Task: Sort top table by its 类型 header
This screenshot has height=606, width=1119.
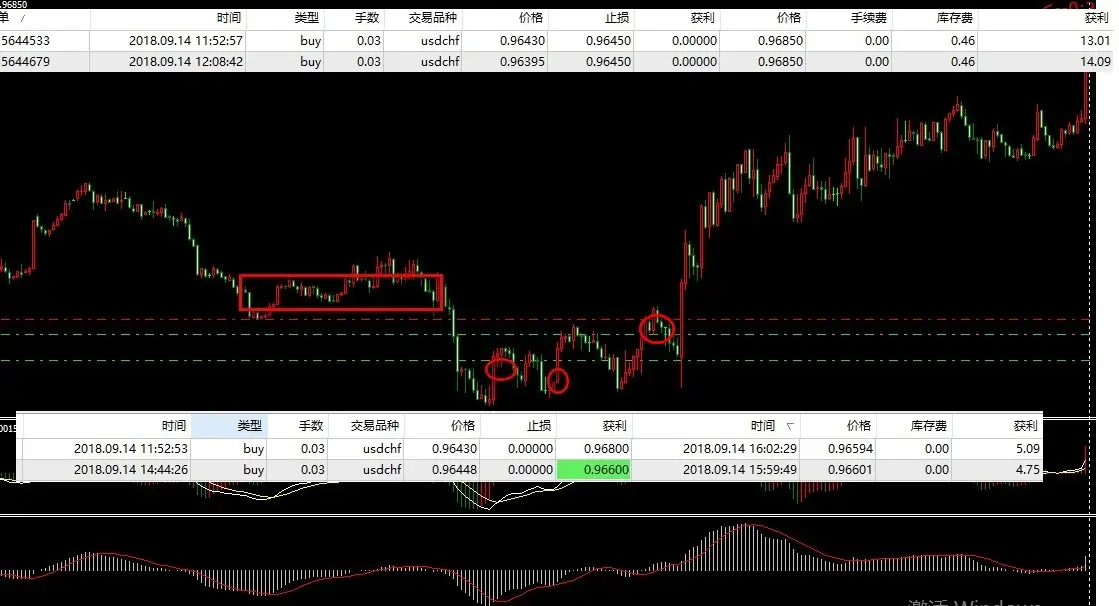Action: (x=307, y=18)
